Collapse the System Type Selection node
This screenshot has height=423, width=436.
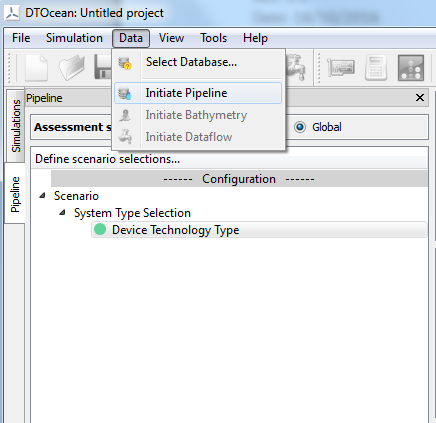(62, 213)
